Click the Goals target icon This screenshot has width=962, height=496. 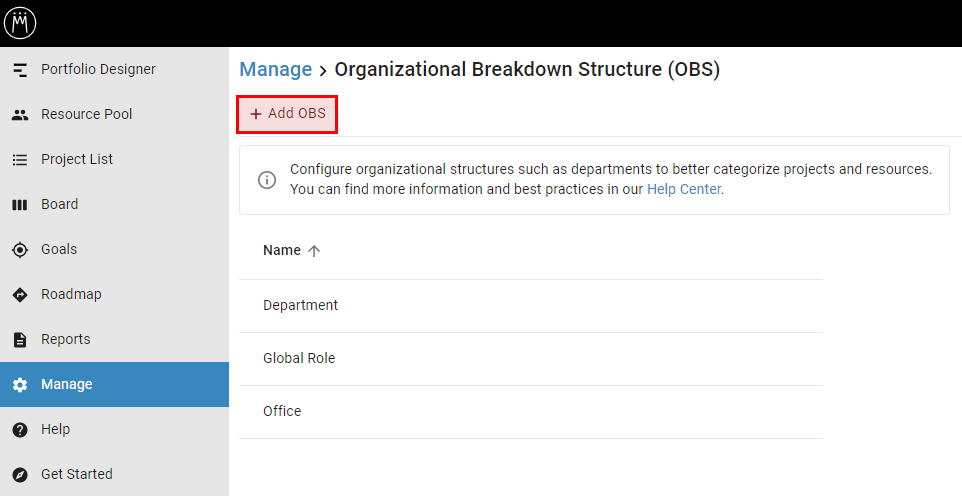click(x=20, y=250)
